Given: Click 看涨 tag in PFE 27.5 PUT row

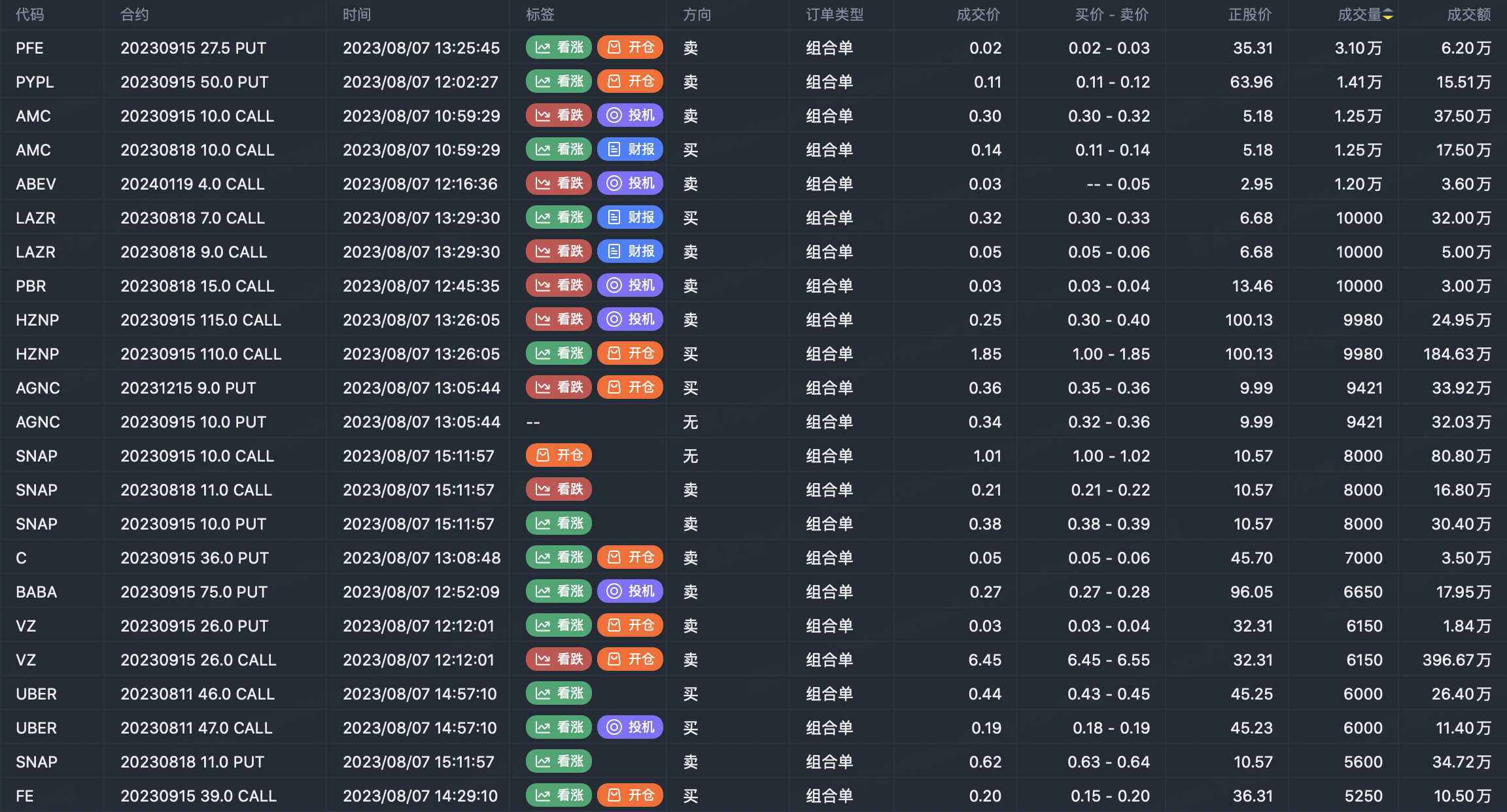Looking at the screenshot, I should click(x=559, y=47).
